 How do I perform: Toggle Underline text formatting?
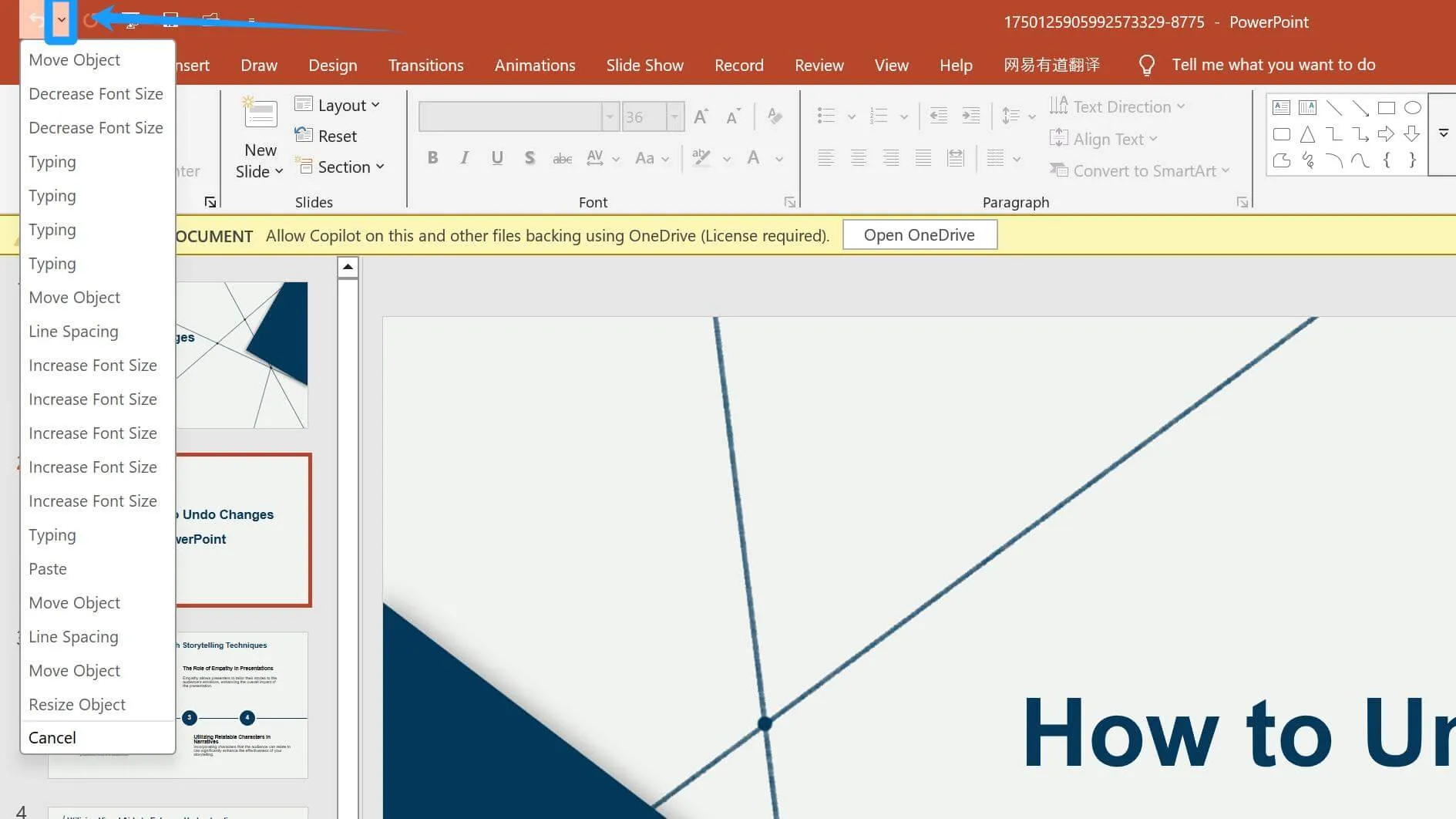(497, 158)
